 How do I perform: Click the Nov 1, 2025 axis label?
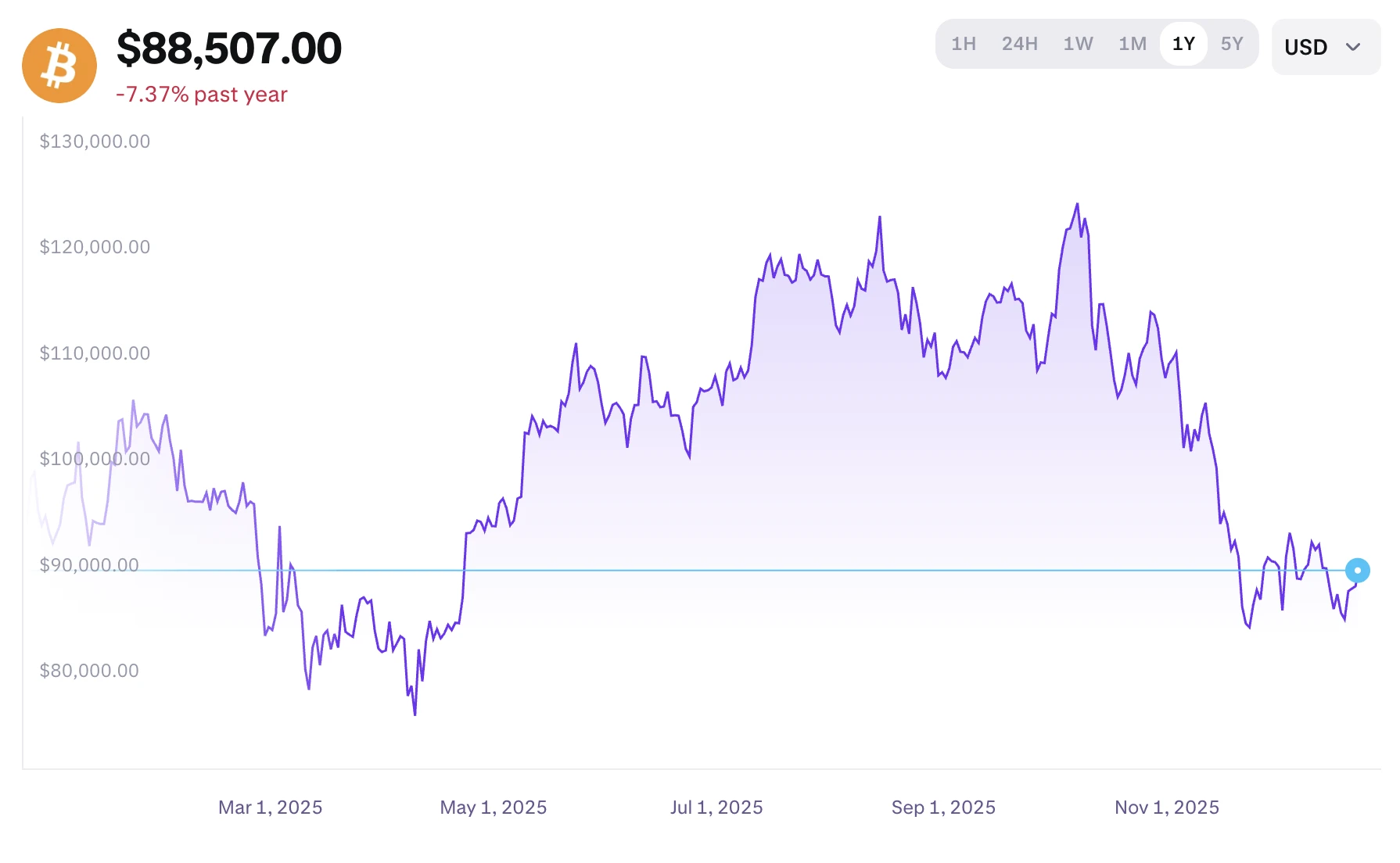pos(1167,807)
